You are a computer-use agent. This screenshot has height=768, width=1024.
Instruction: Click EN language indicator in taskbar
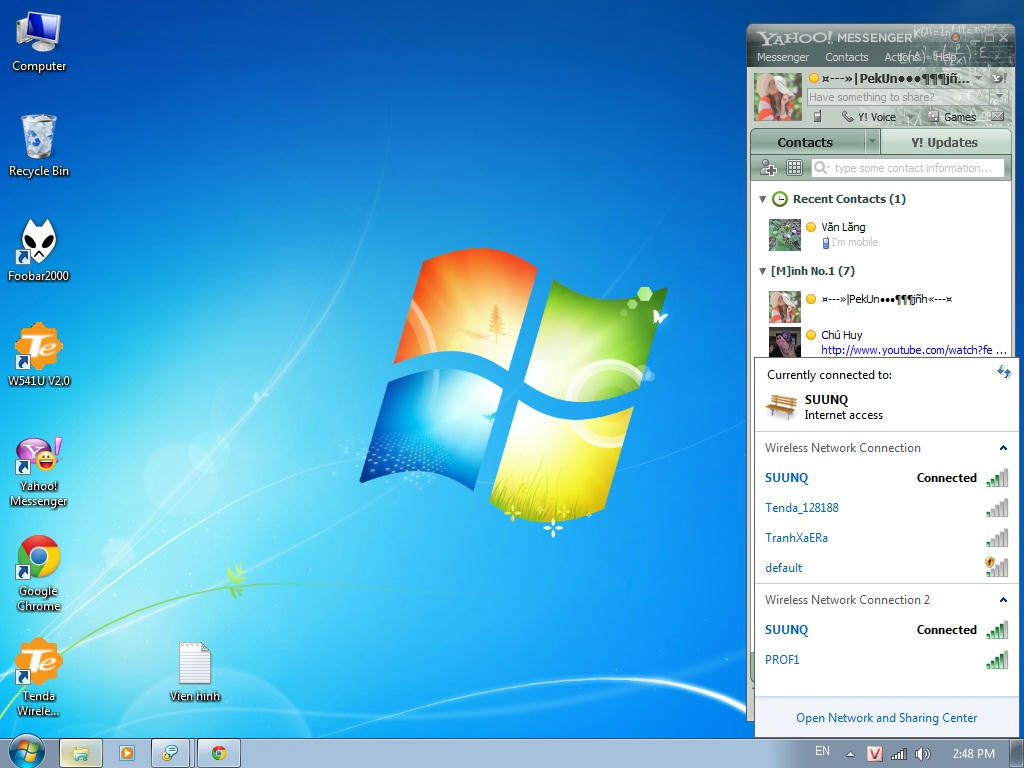pyautogui.click(x=822, y=752)
